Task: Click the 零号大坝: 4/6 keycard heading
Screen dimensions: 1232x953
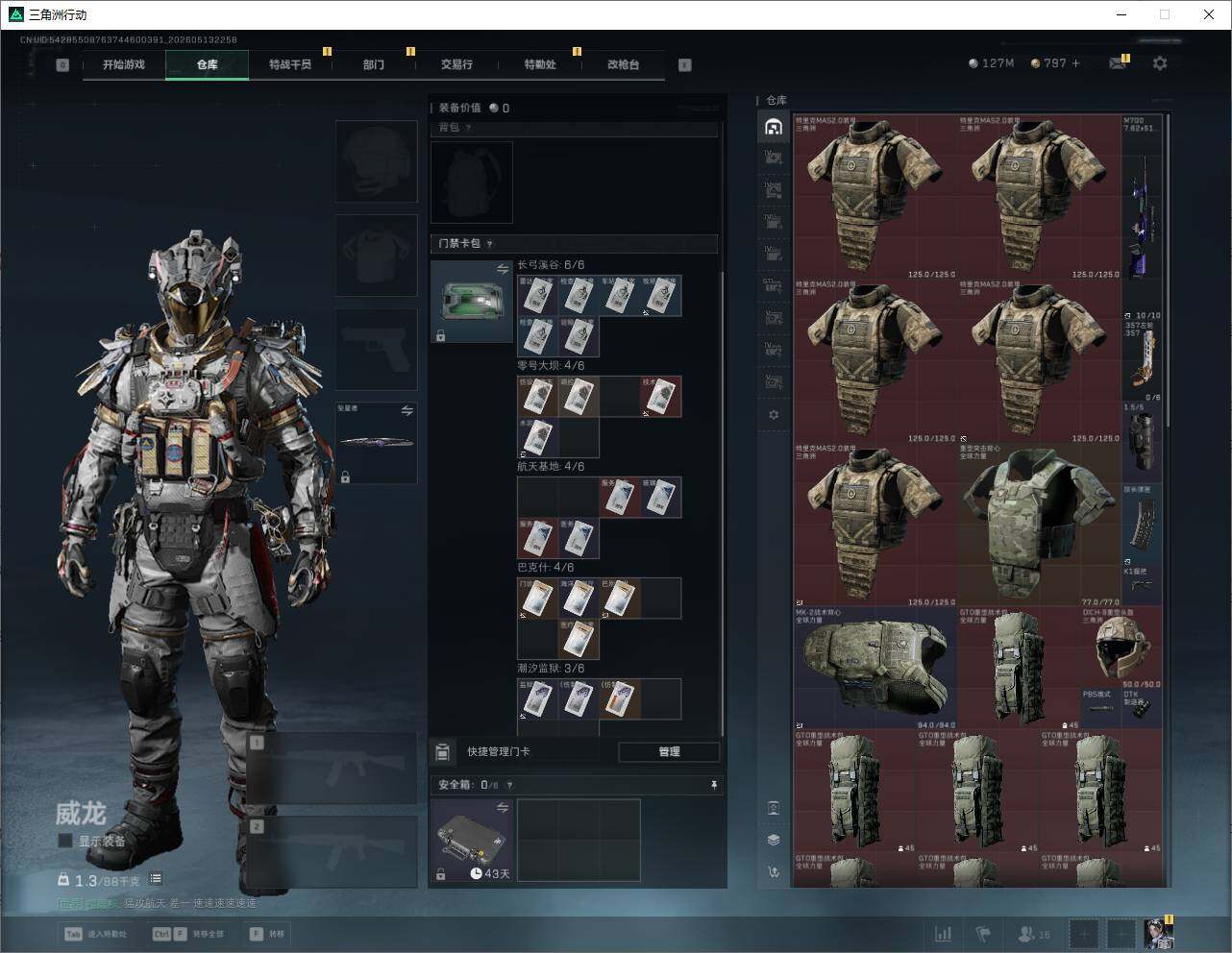Action: 551,366
